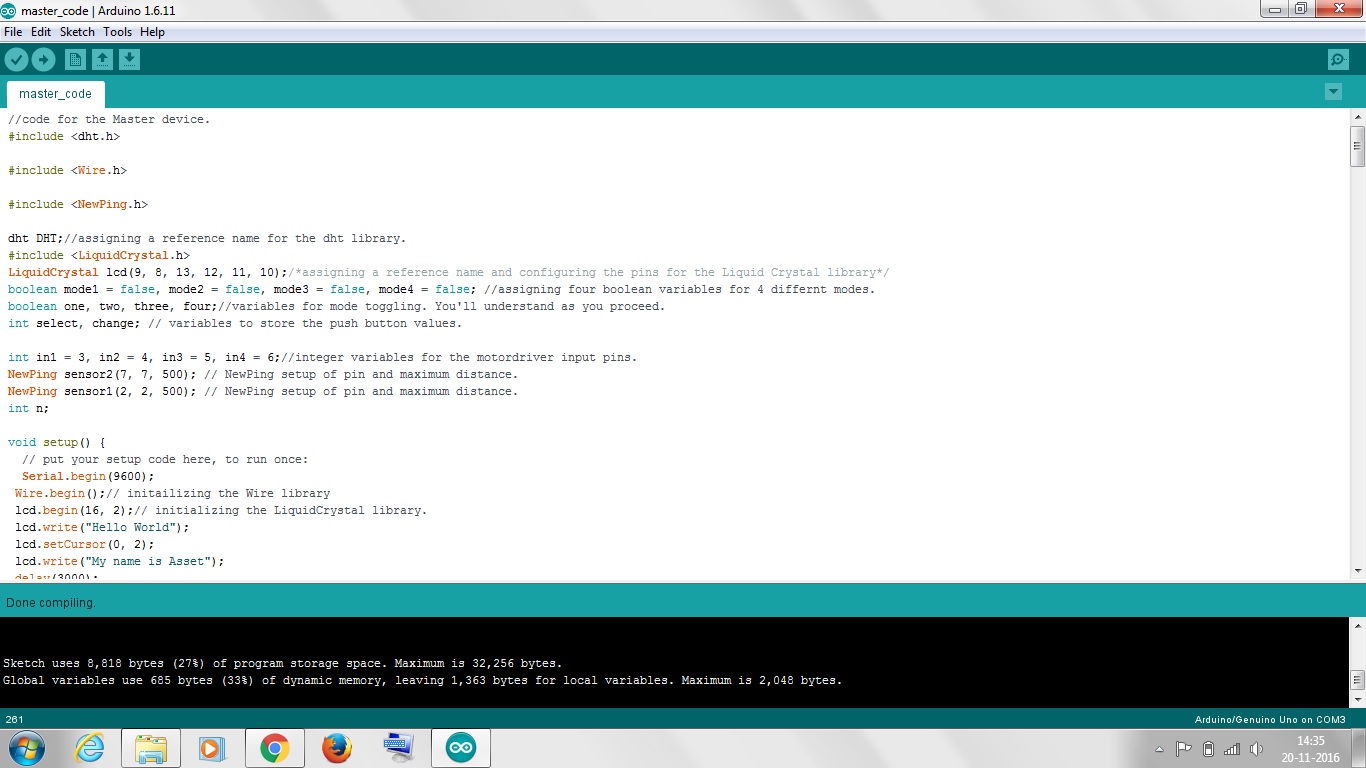Open Windows Explorer folder taskbar icon
1366x768 pixels.
click(x=151, y=748)
